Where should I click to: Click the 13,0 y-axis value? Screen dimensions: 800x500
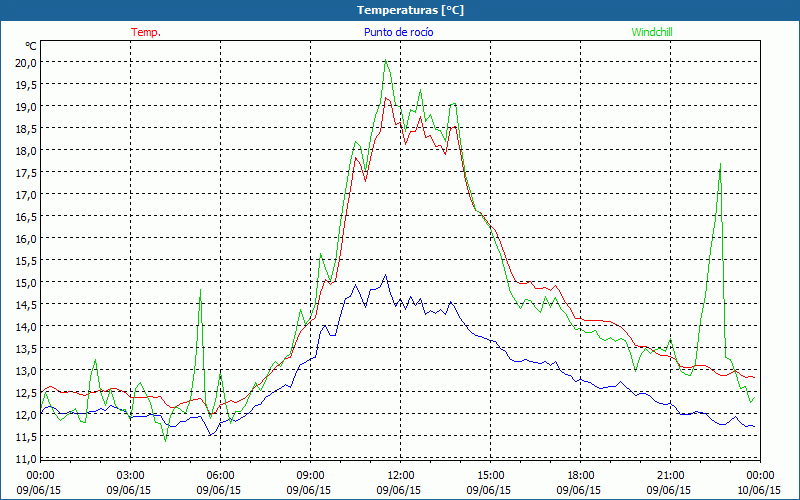click(x=26, y=370)
